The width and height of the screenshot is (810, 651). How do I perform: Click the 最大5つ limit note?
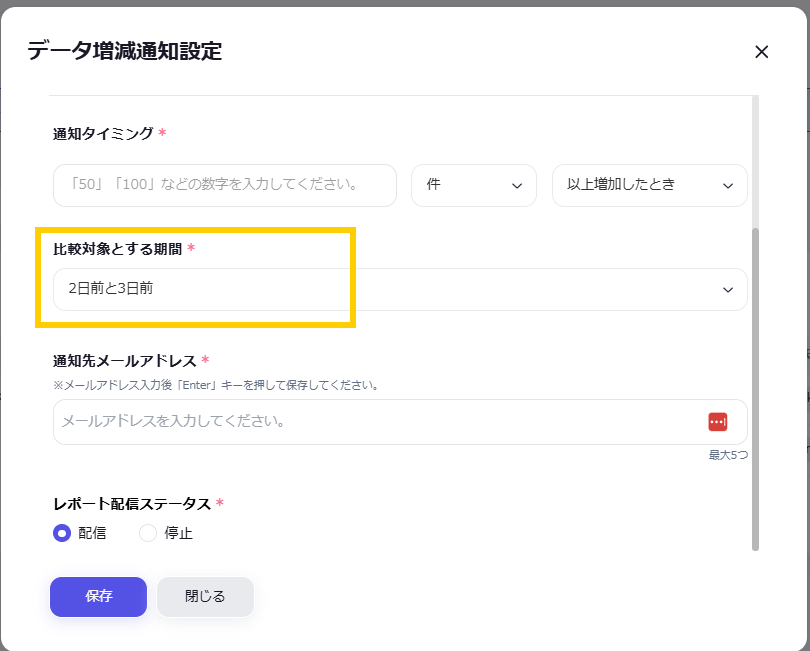point(727,455)
